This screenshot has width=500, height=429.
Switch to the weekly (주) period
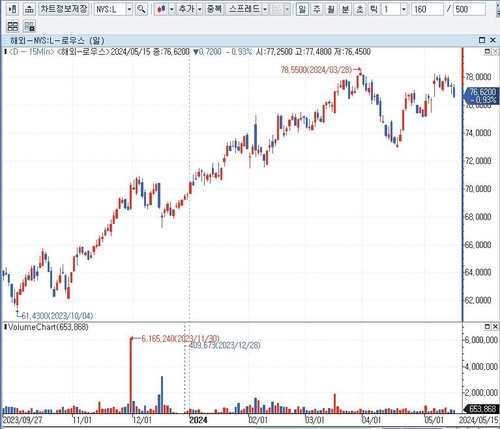point(316,9)
